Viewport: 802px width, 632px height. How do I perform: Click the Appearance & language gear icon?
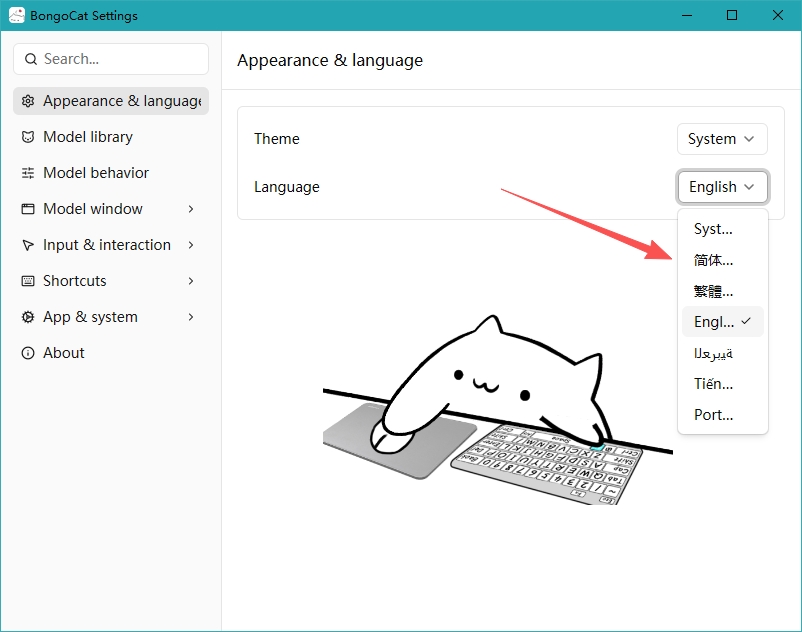28,101
